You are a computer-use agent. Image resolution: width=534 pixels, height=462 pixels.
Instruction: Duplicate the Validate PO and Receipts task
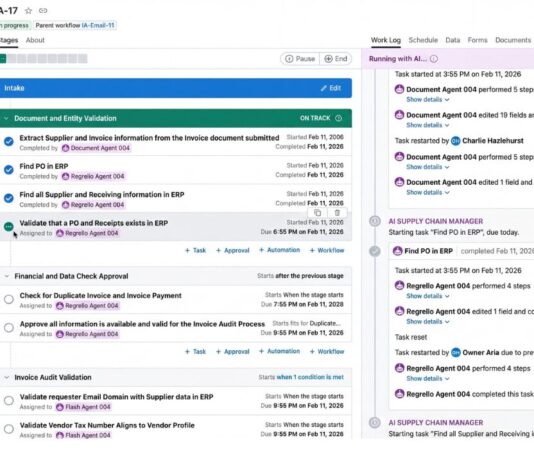tap(317, 213)
